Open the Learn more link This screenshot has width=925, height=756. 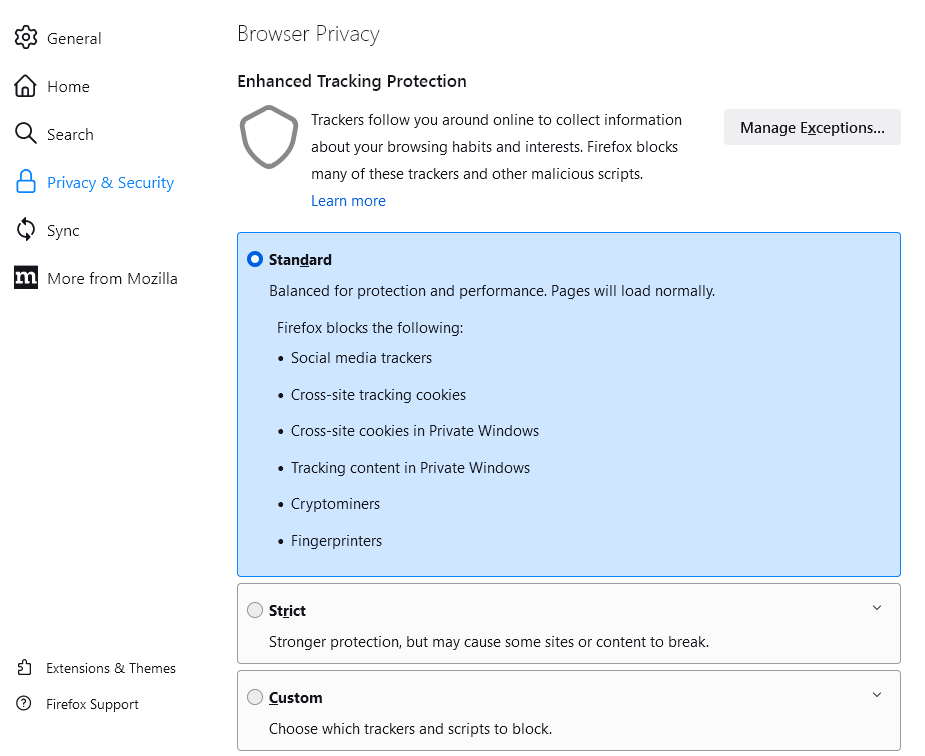point(348,201)
